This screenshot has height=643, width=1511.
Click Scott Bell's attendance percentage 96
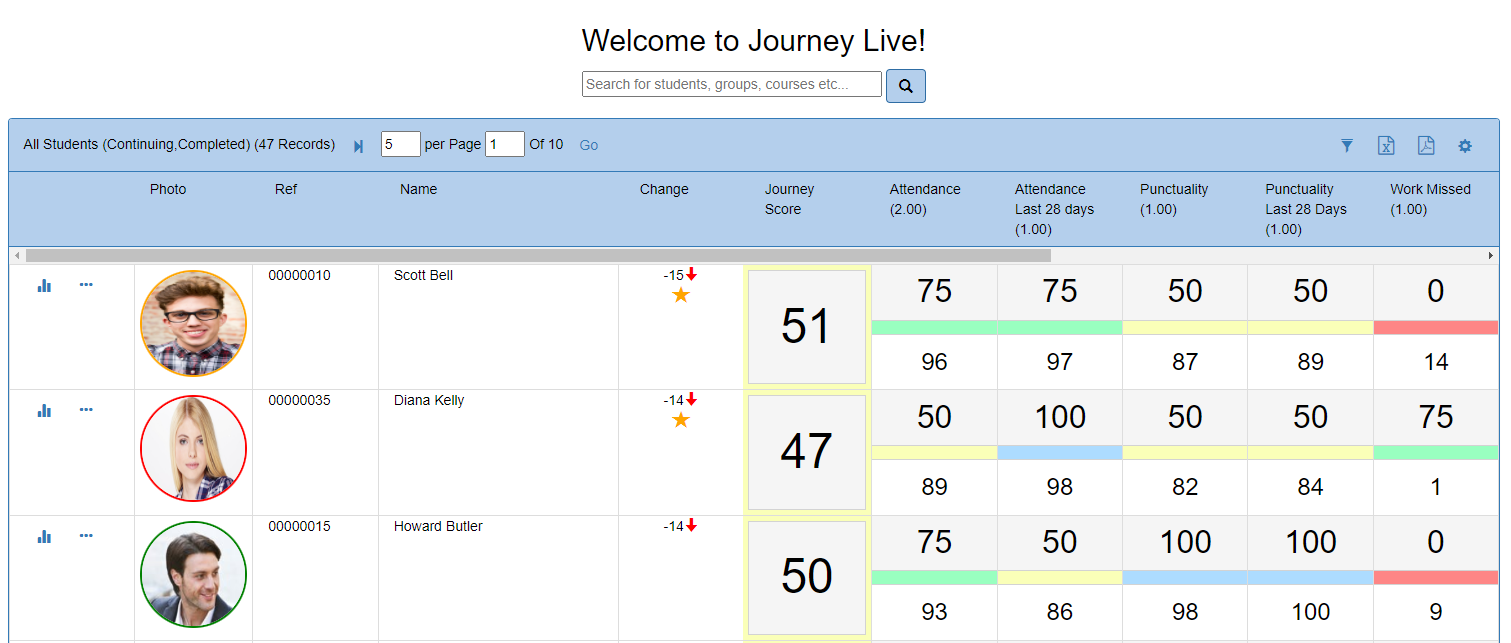click(x=935, y=362)
